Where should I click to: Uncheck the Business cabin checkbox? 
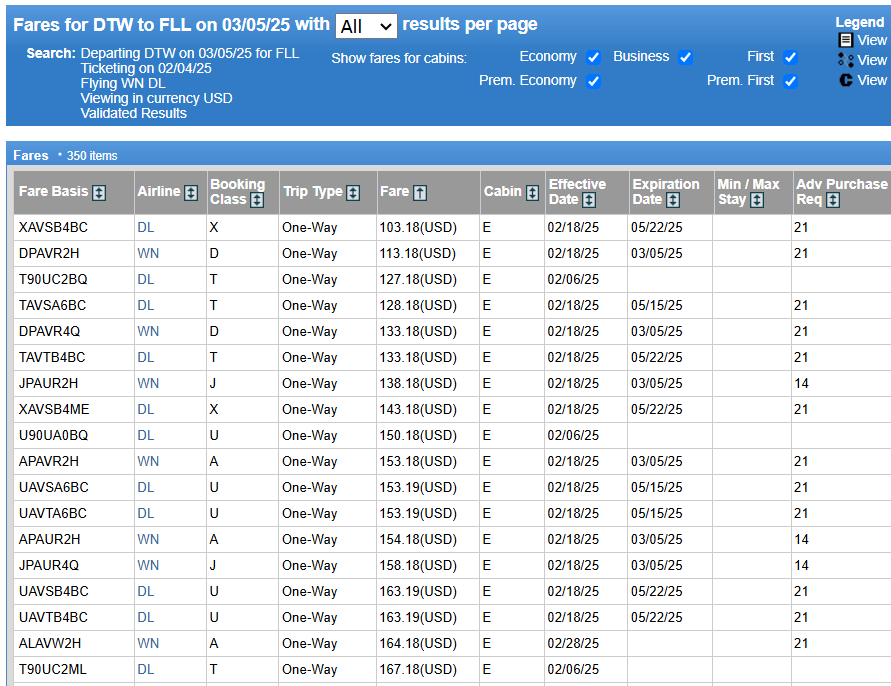(685, 57)
